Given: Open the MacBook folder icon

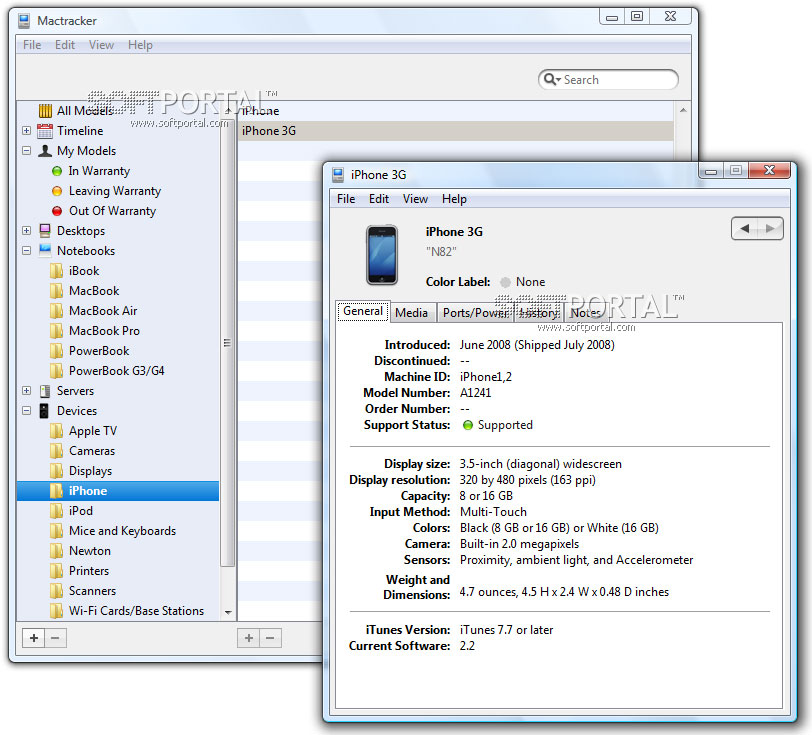Looking at the screenshot, I should coord(56,291).
